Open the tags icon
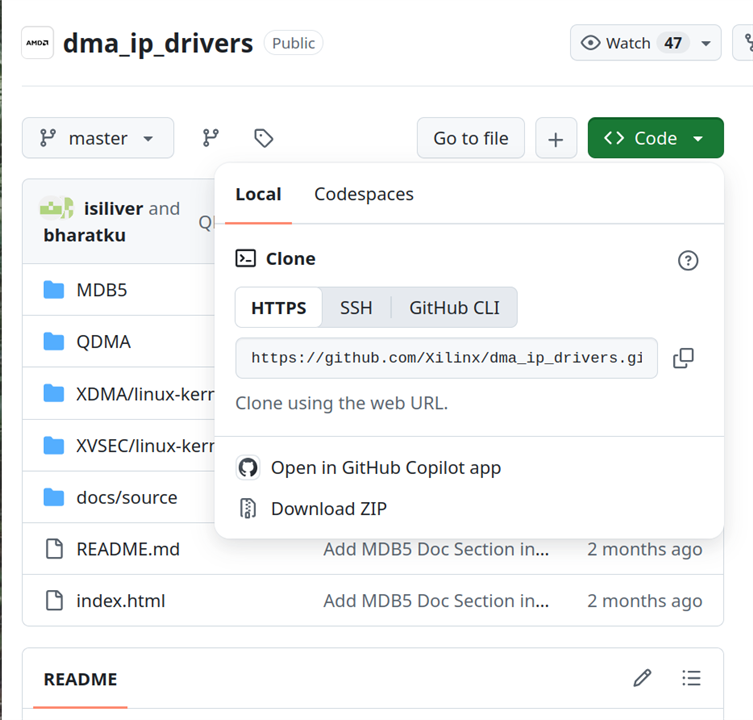This screenshot has width=753, height=720. click(x=263, y=138)
